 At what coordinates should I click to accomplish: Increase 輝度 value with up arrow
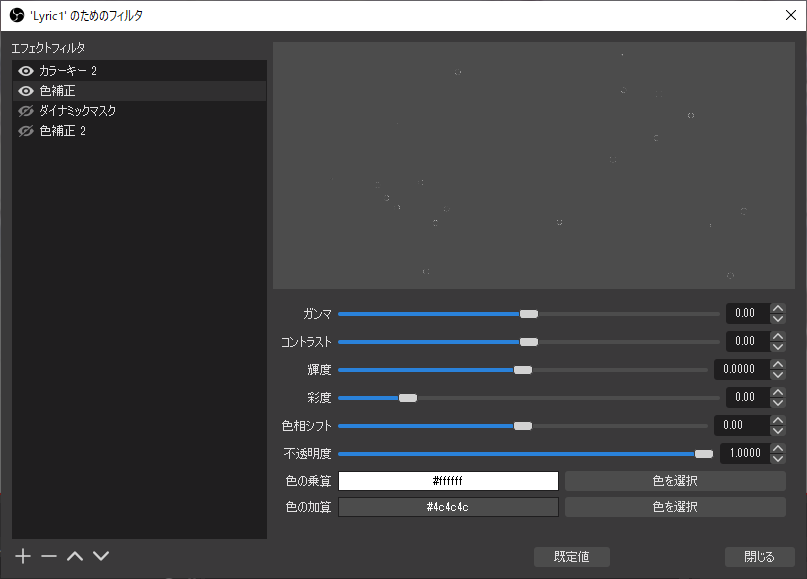(778, 364)
